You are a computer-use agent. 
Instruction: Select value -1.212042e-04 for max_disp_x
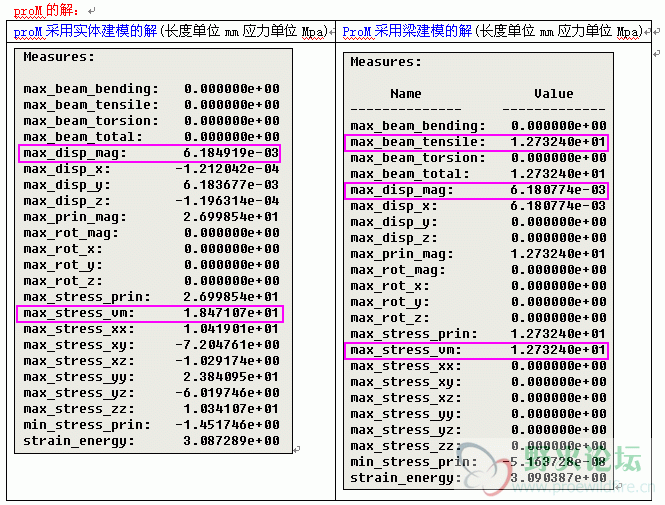227,169
